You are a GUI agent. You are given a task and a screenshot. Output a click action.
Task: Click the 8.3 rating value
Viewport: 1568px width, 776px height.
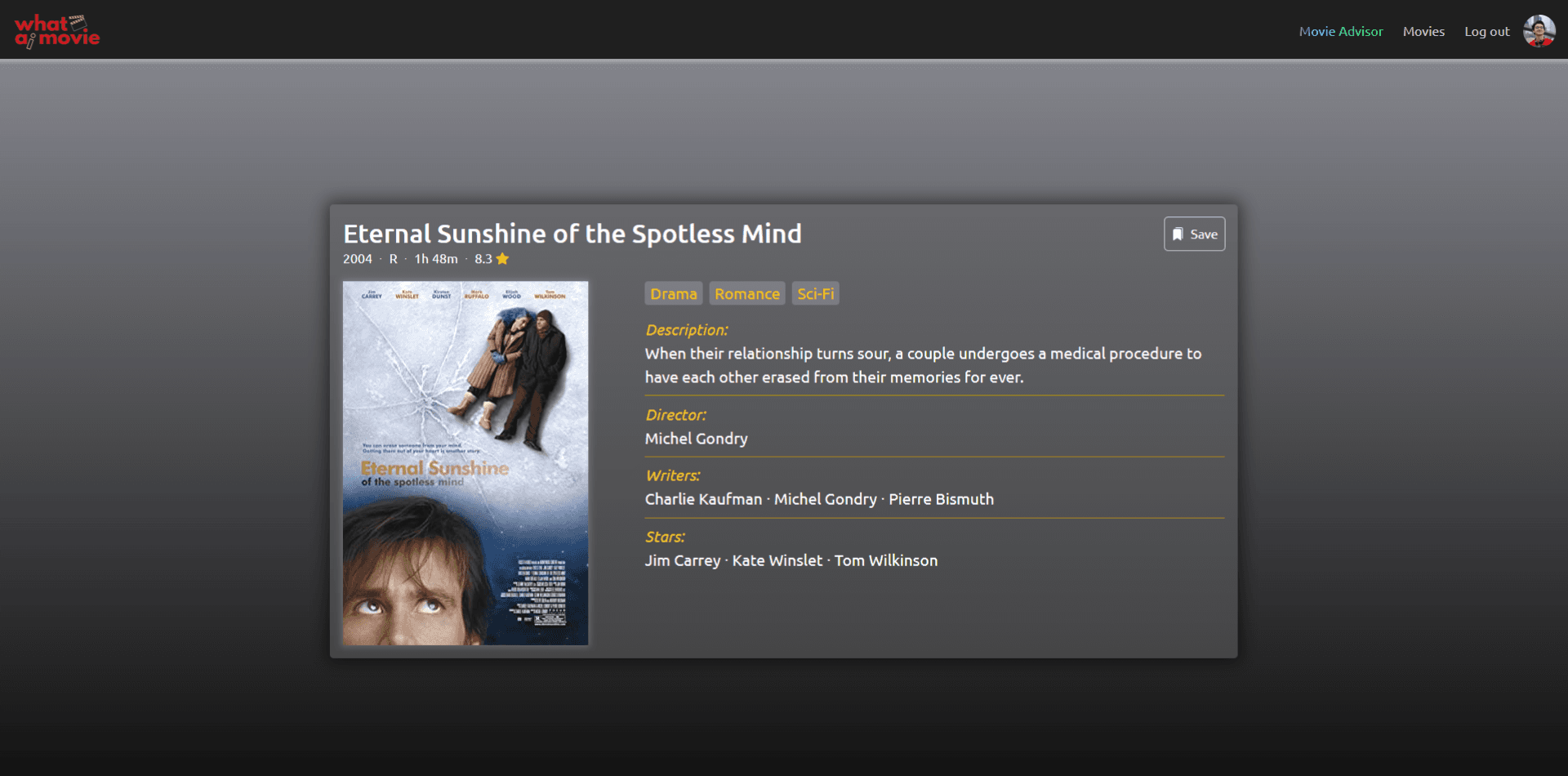pos(483,259)
